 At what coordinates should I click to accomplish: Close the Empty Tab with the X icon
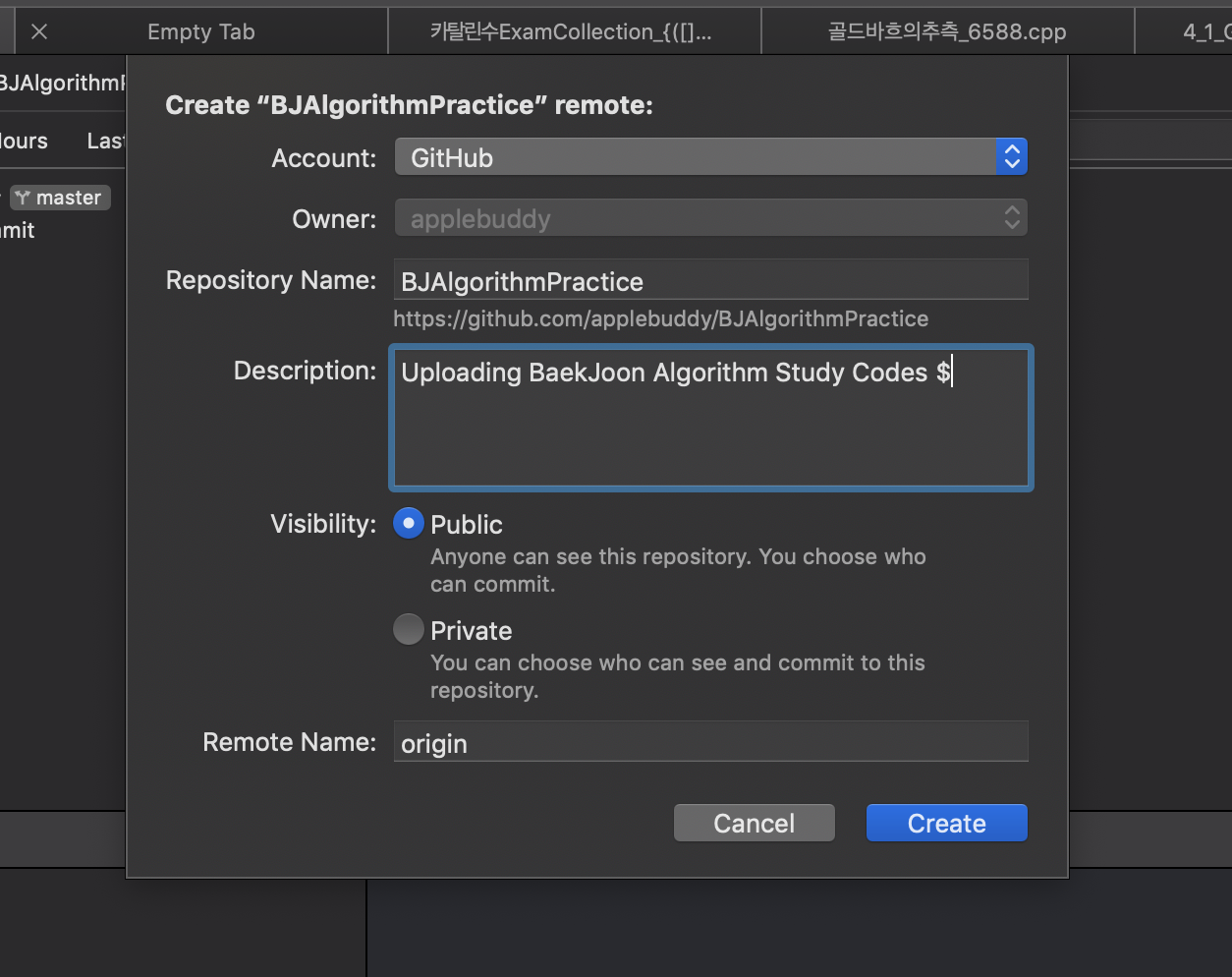click(39, 31)
